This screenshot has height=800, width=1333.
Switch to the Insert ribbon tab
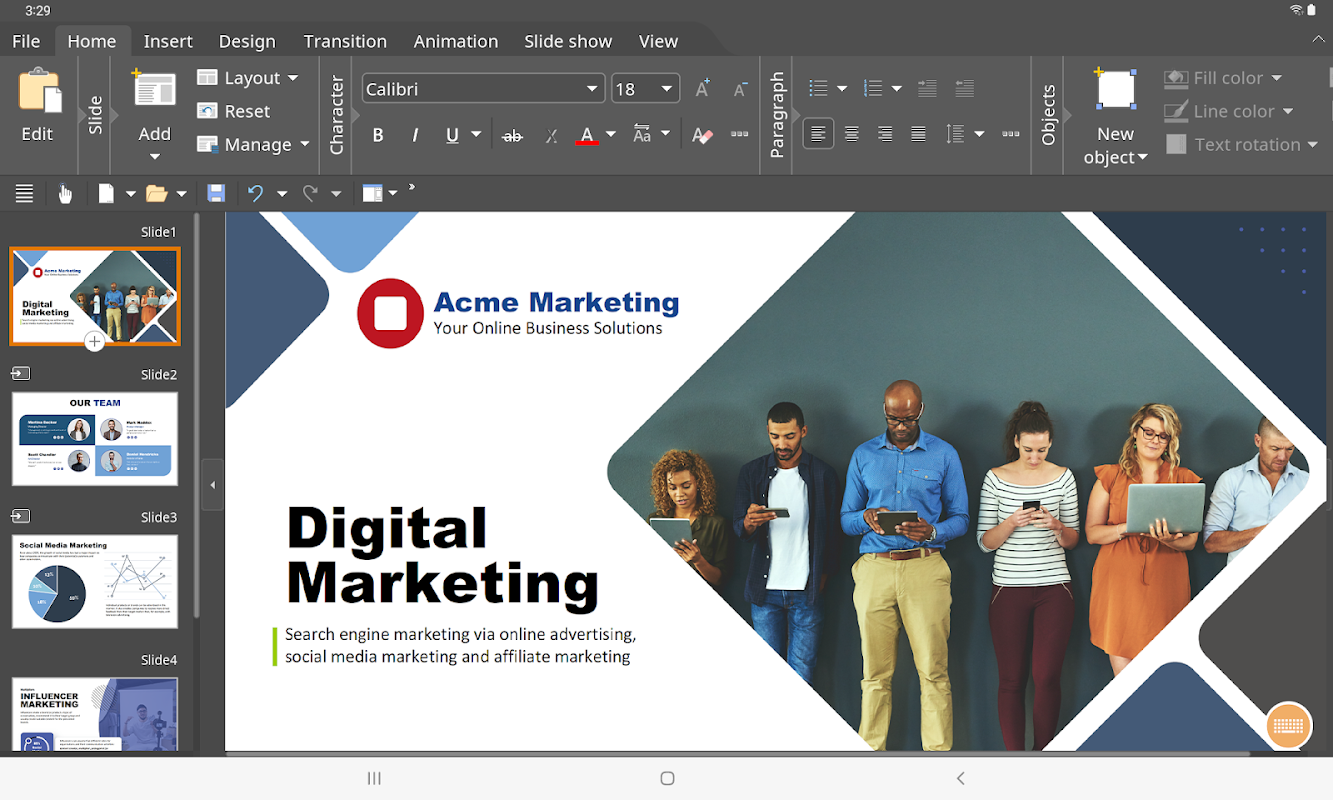click(168, 41)
